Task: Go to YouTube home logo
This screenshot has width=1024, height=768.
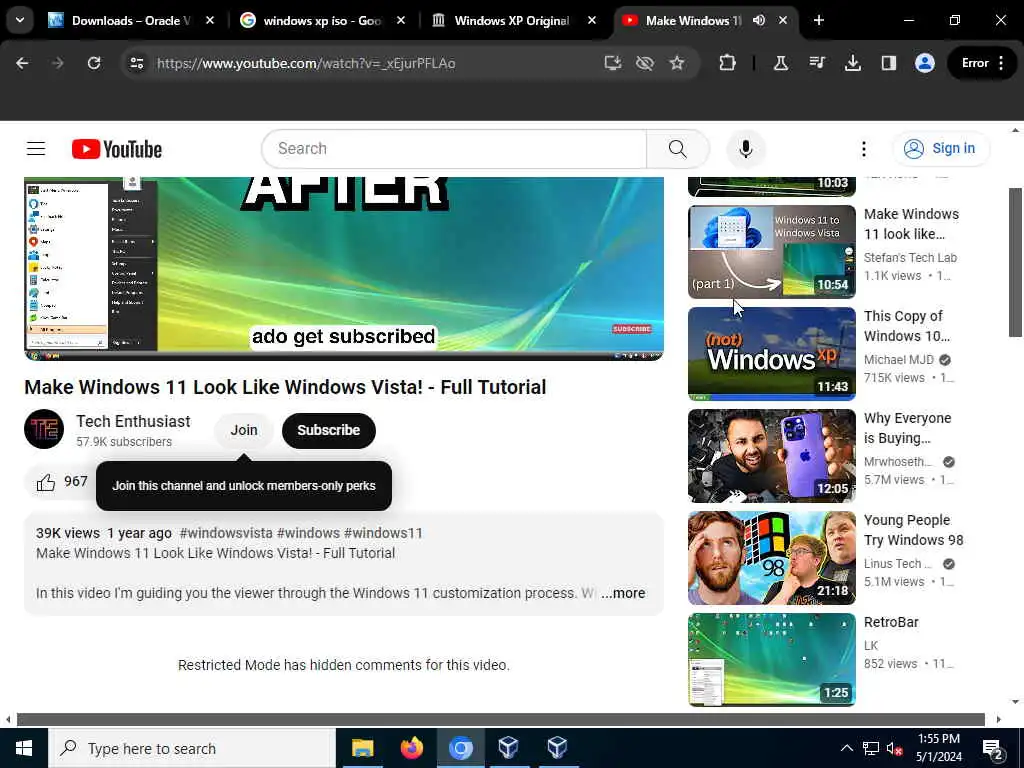Action: 117,149
